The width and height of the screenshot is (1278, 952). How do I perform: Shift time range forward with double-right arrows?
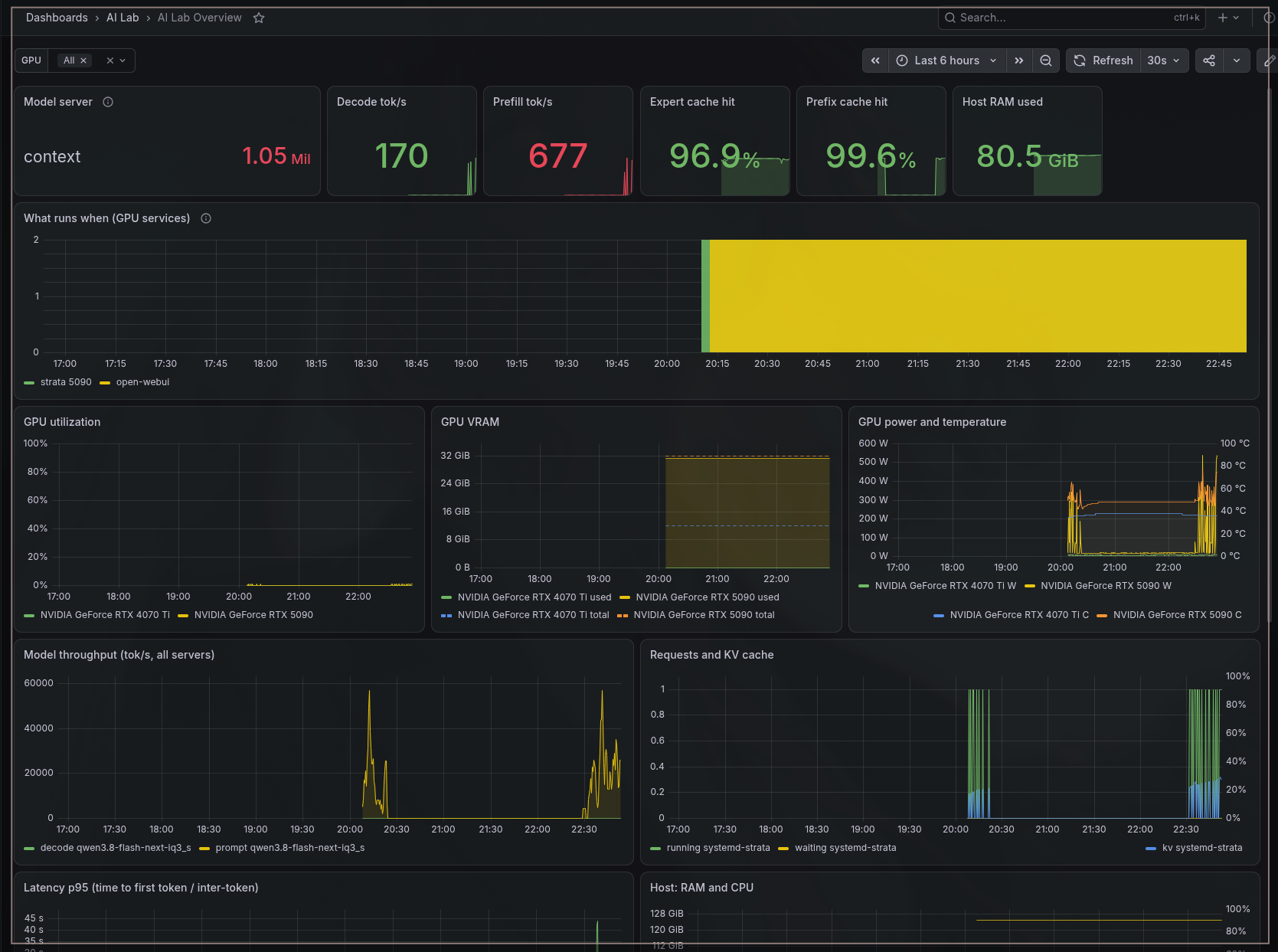point(1018,61)
